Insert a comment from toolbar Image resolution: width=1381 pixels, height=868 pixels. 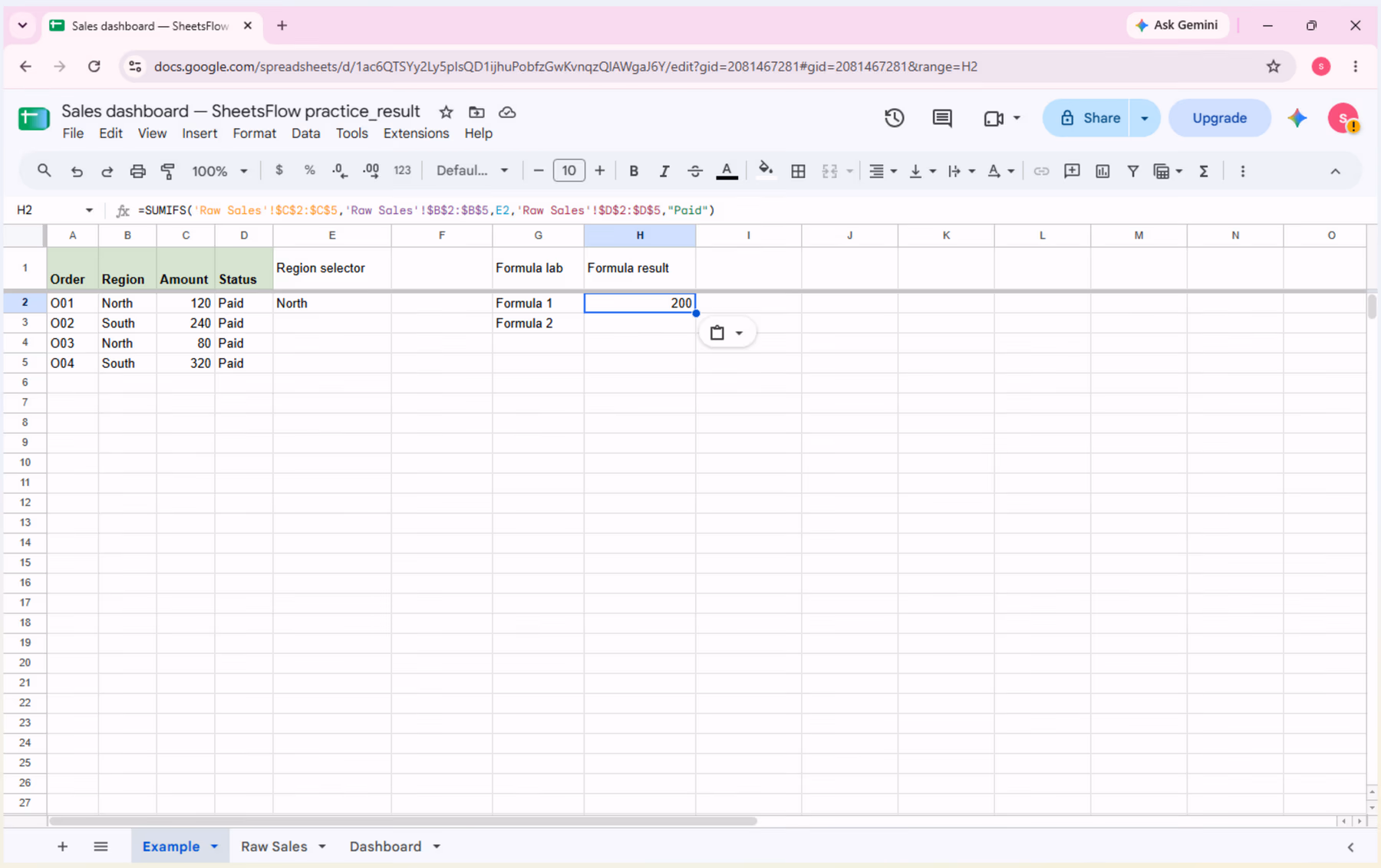[1072, 171]
